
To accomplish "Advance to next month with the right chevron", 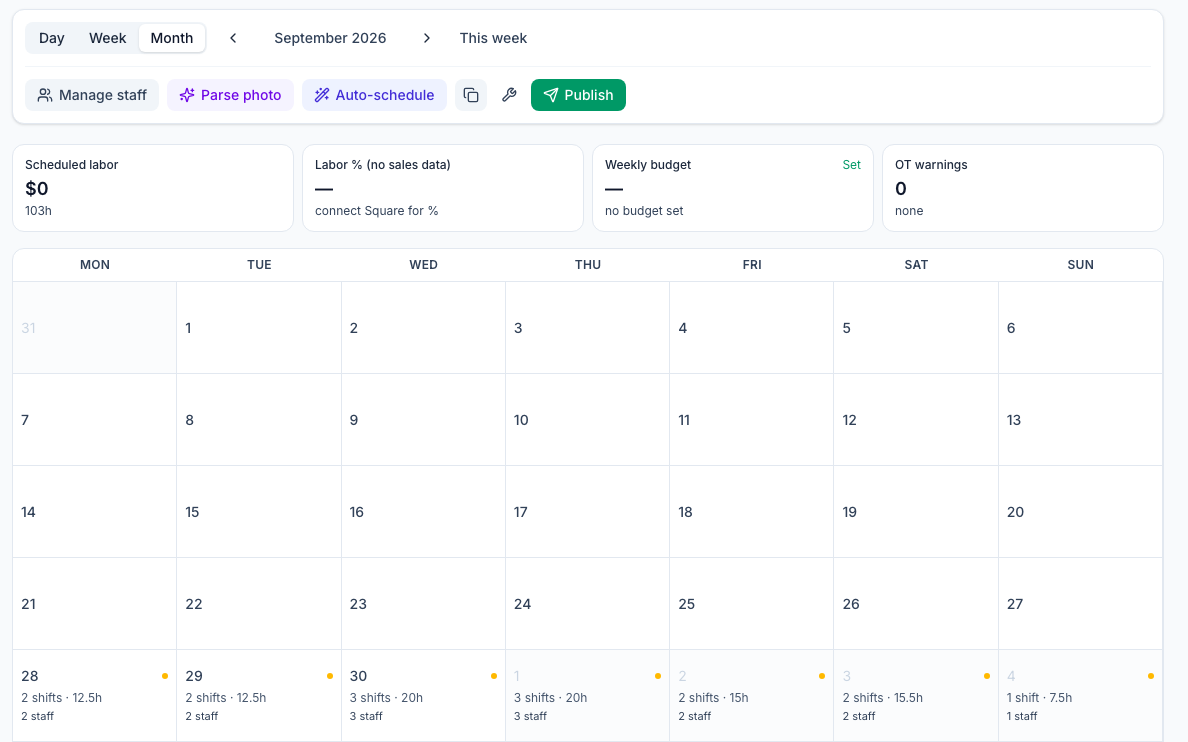I will point(427,38).
